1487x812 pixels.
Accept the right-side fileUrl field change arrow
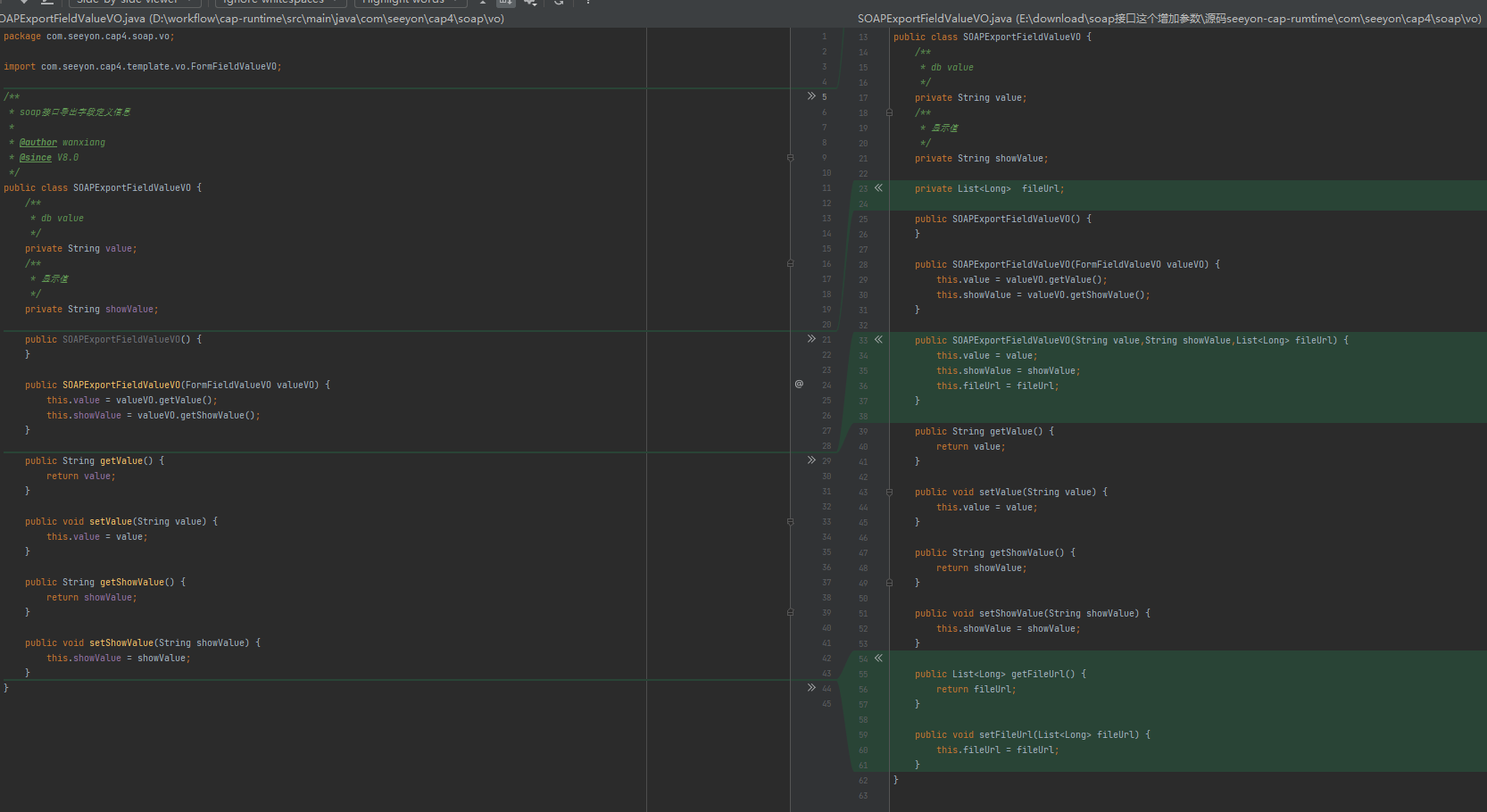(x=879, y=188)
